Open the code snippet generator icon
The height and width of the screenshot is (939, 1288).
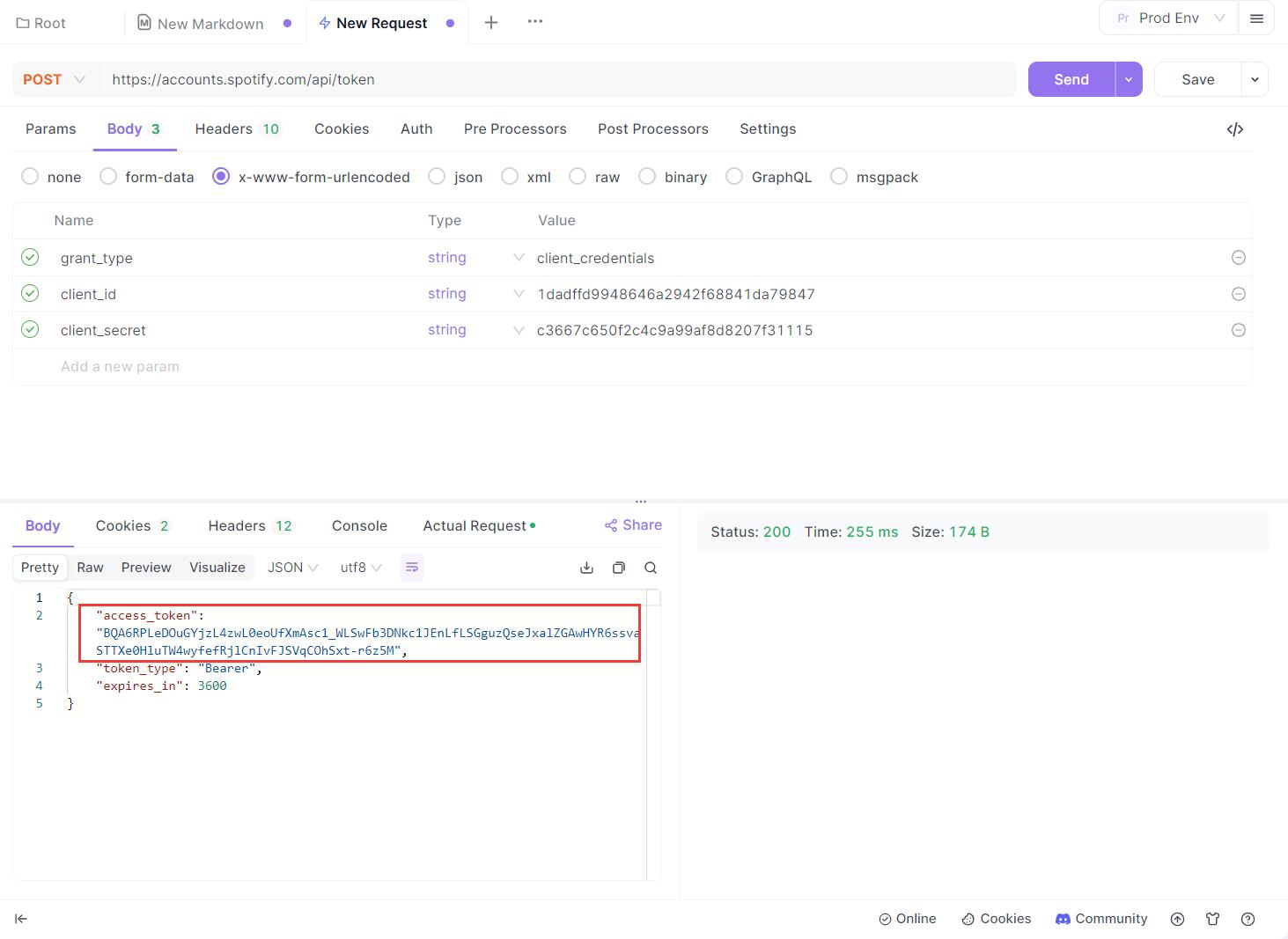coord(1234,129)
